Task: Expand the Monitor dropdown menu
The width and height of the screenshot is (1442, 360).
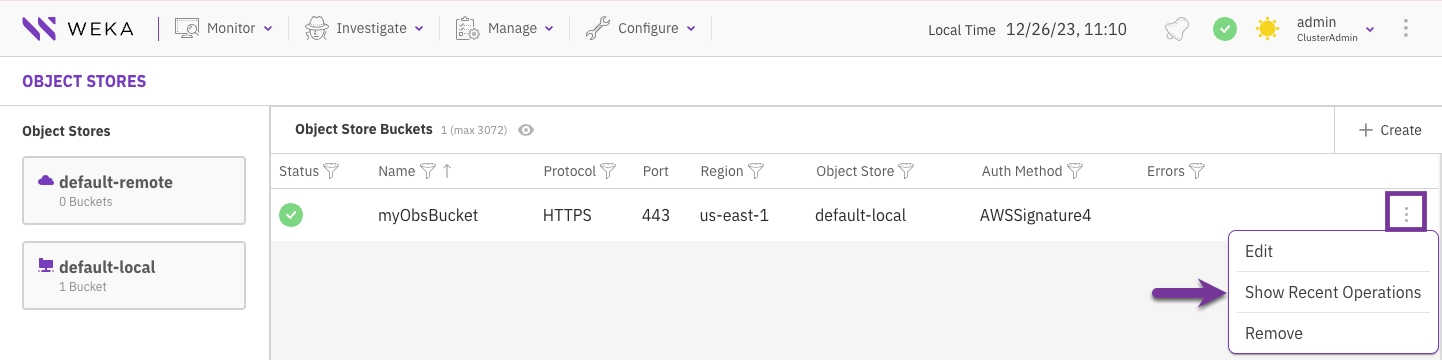Action: (x=224, y=29)
